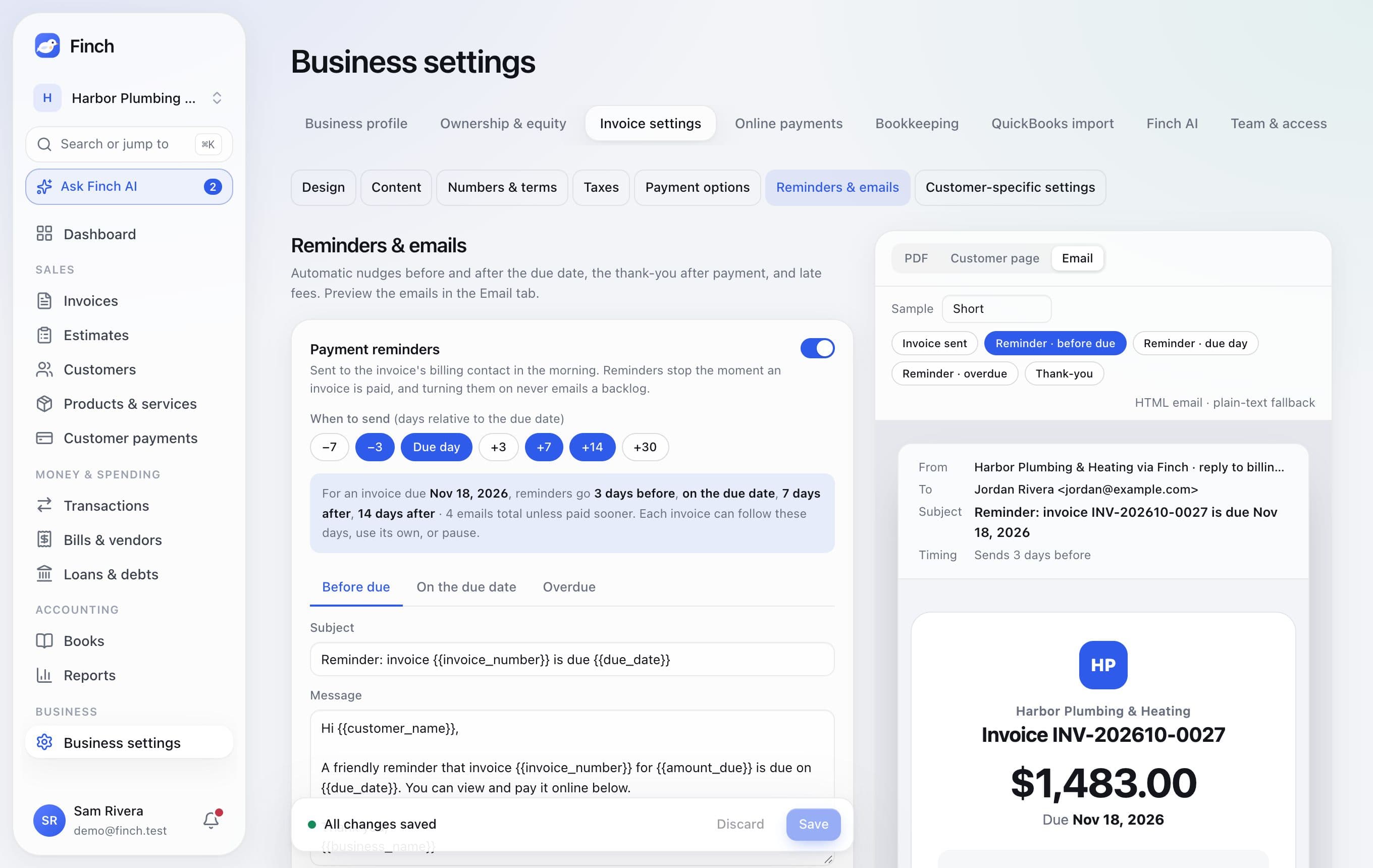Expand the Harbor Plumbing business switcher
This screenshot has height=868, width=1373.
pyautogui.click(x=129, y=98)
